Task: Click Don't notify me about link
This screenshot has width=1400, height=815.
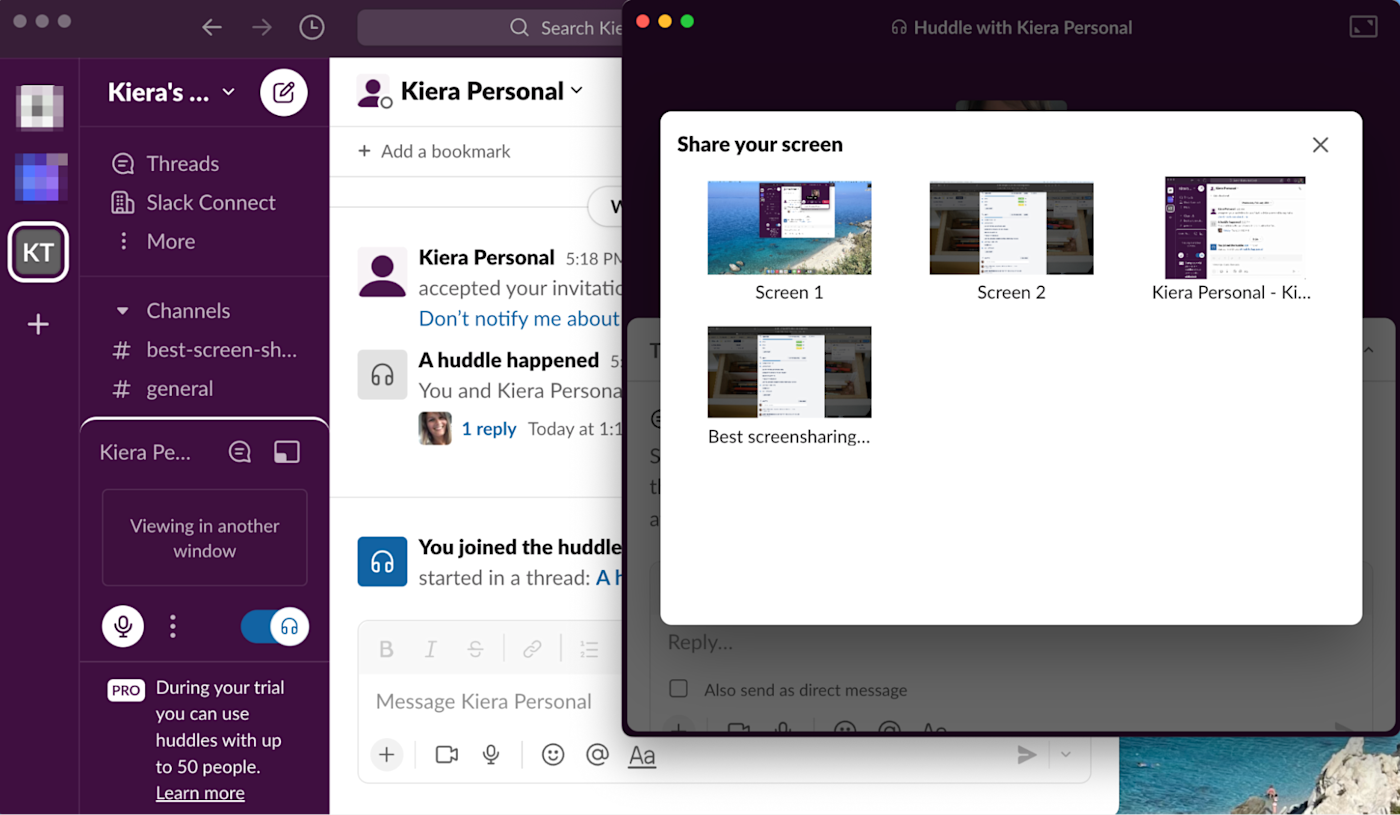Action: 518,318
